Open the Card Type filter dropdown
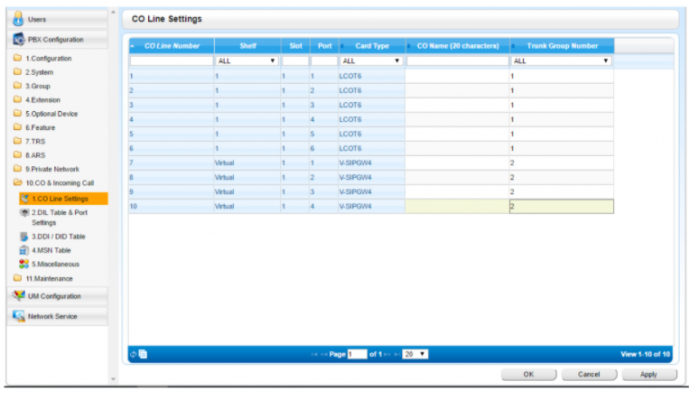The height and width of the screenshot is (400, 699). click(x=371, y=61)
